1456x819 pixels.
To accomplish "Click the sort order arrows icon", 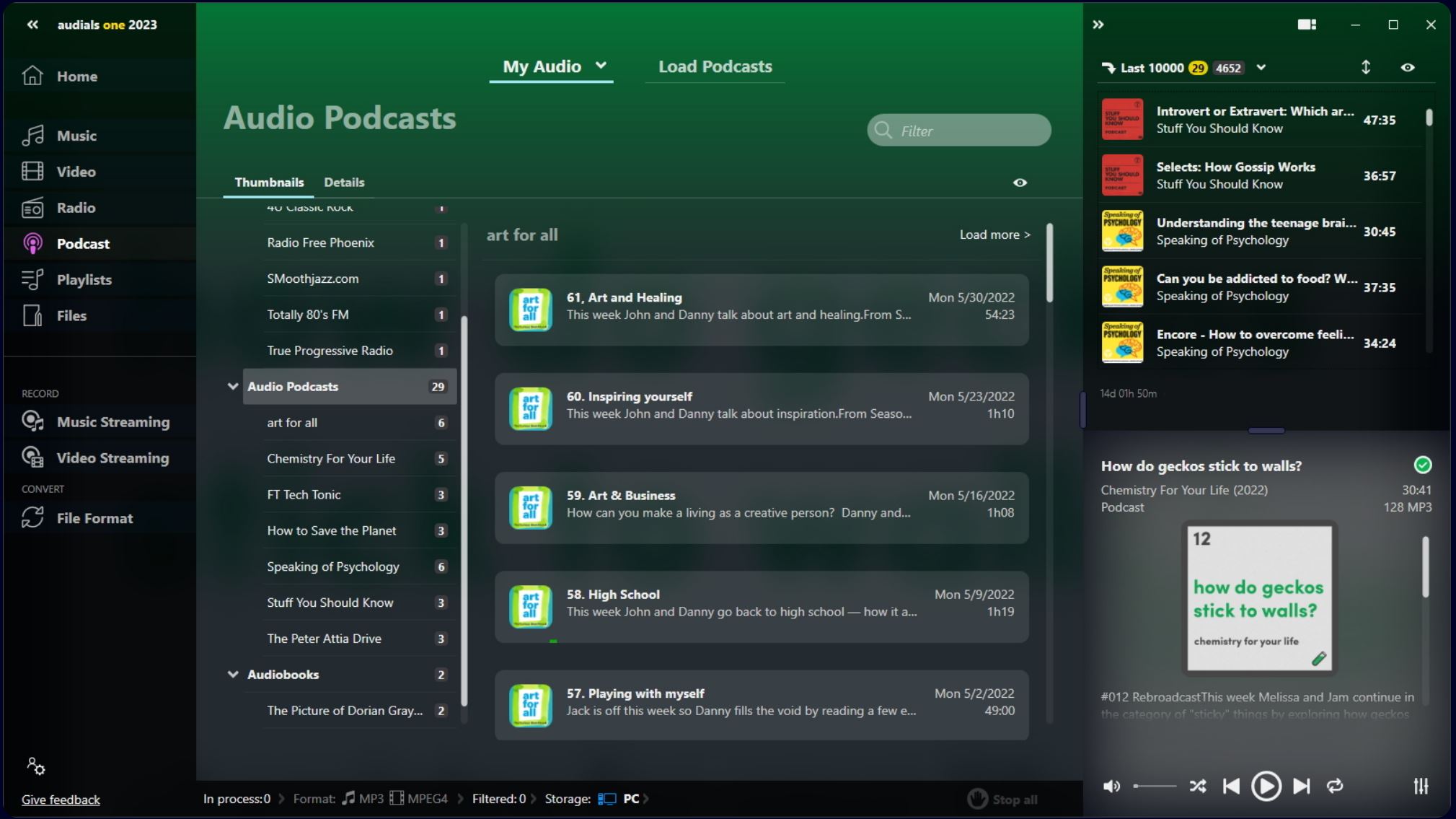I will coord(1365,68).
